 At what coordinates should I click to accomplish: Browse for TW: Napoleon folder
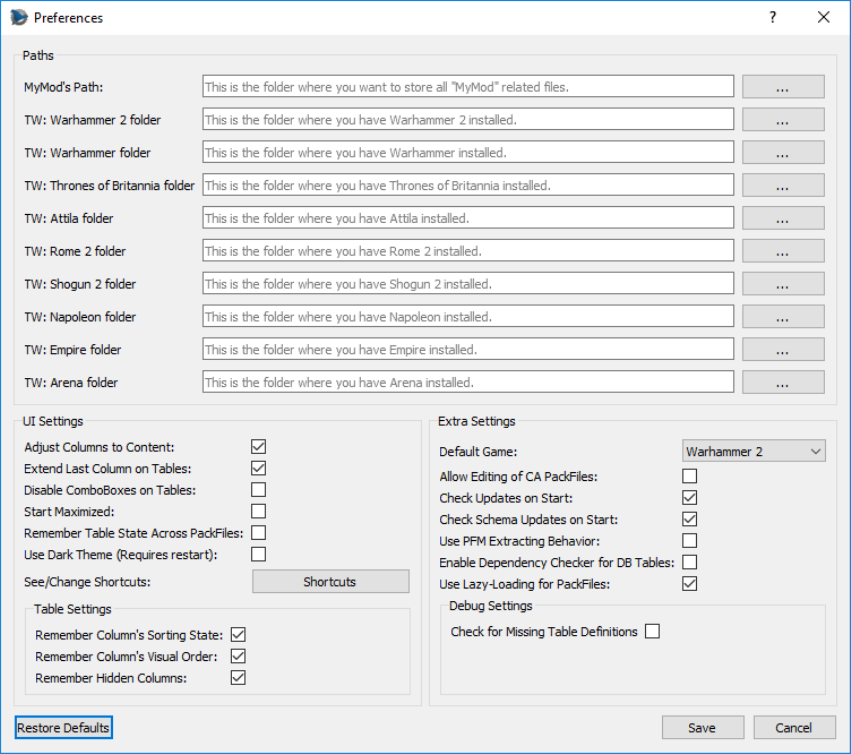tap(783, 316)
